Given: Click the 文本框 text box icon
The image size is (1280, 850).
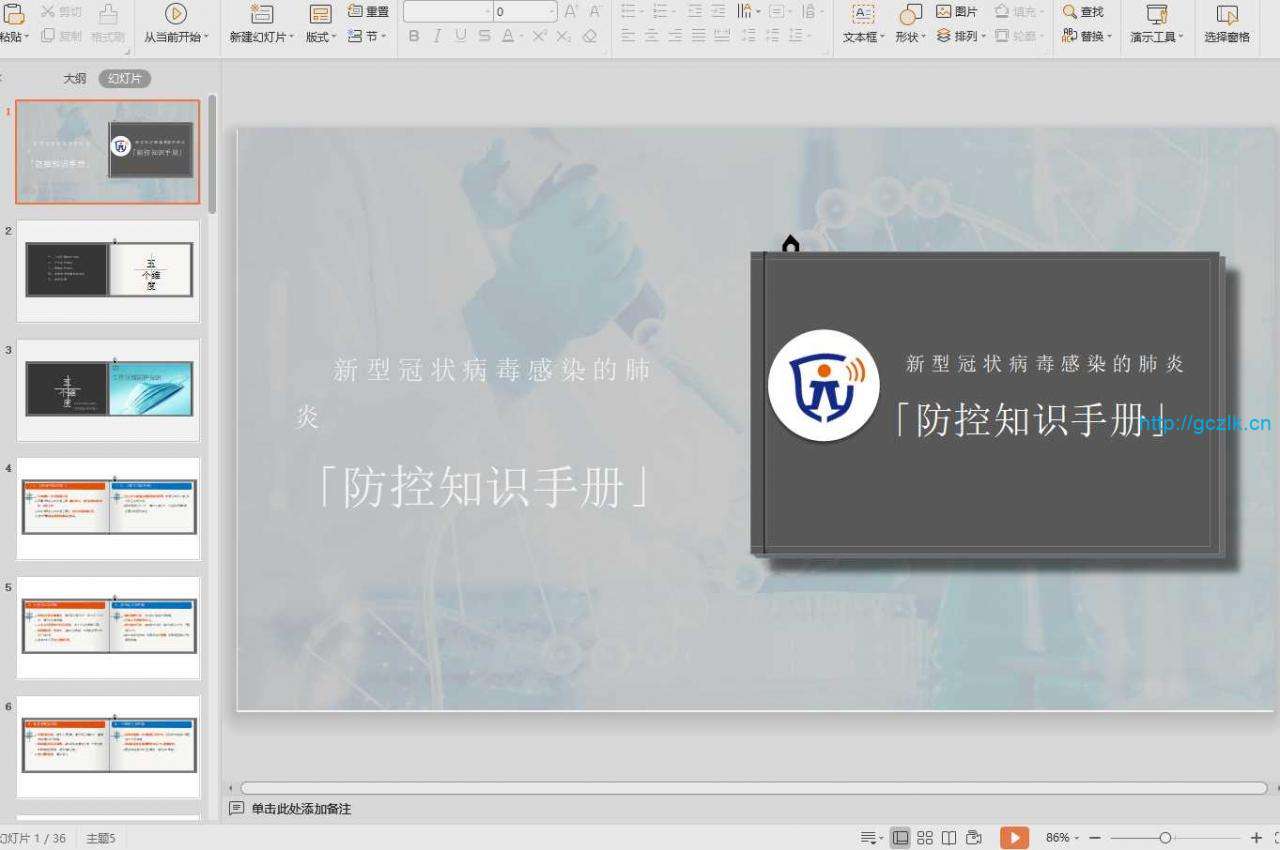Looking at the screenshot, I should pyautogui.click(x=862, y=14).
